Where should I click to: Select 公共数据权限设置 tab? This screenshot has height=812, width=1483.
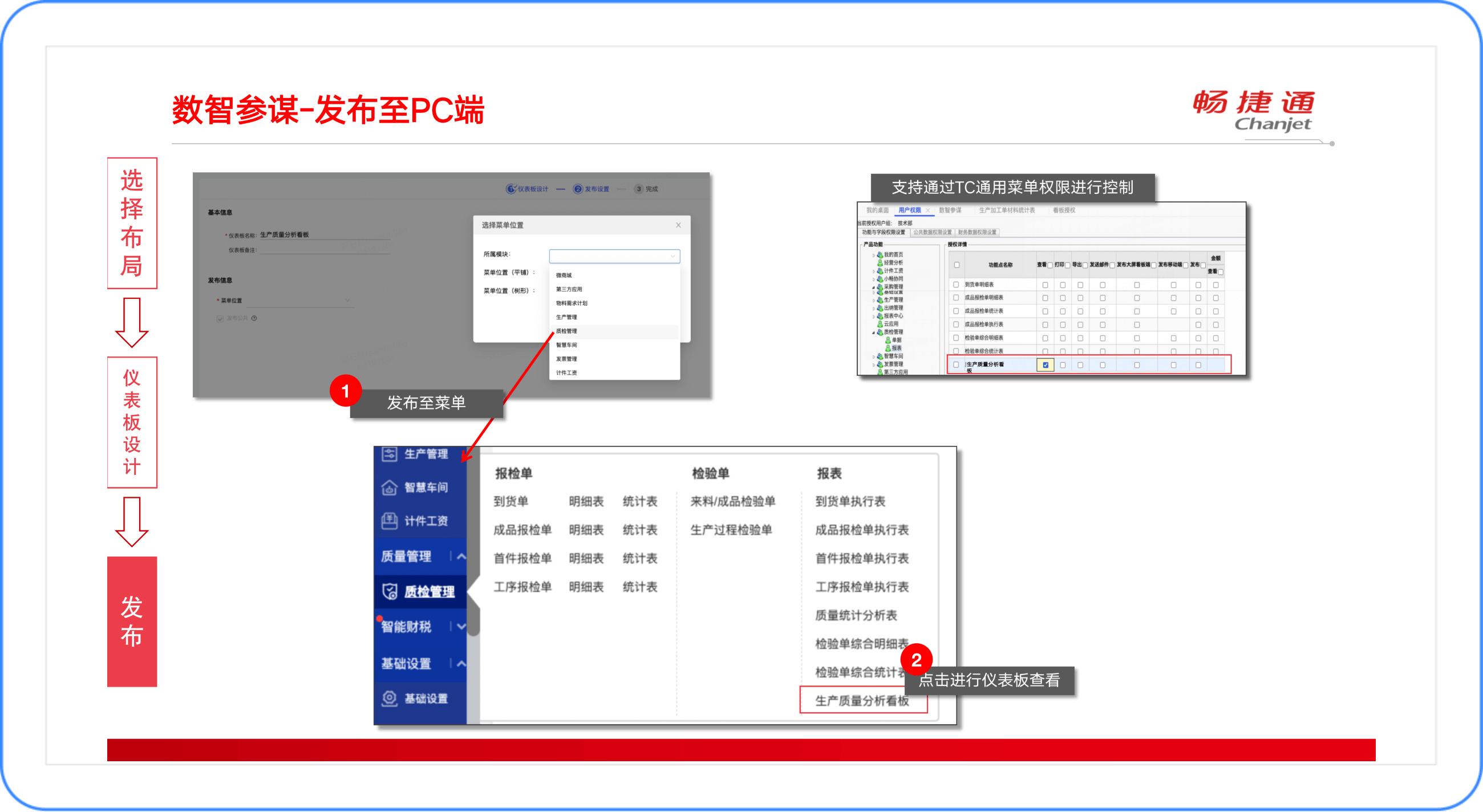pyautogui.click(x=932, y=233)
